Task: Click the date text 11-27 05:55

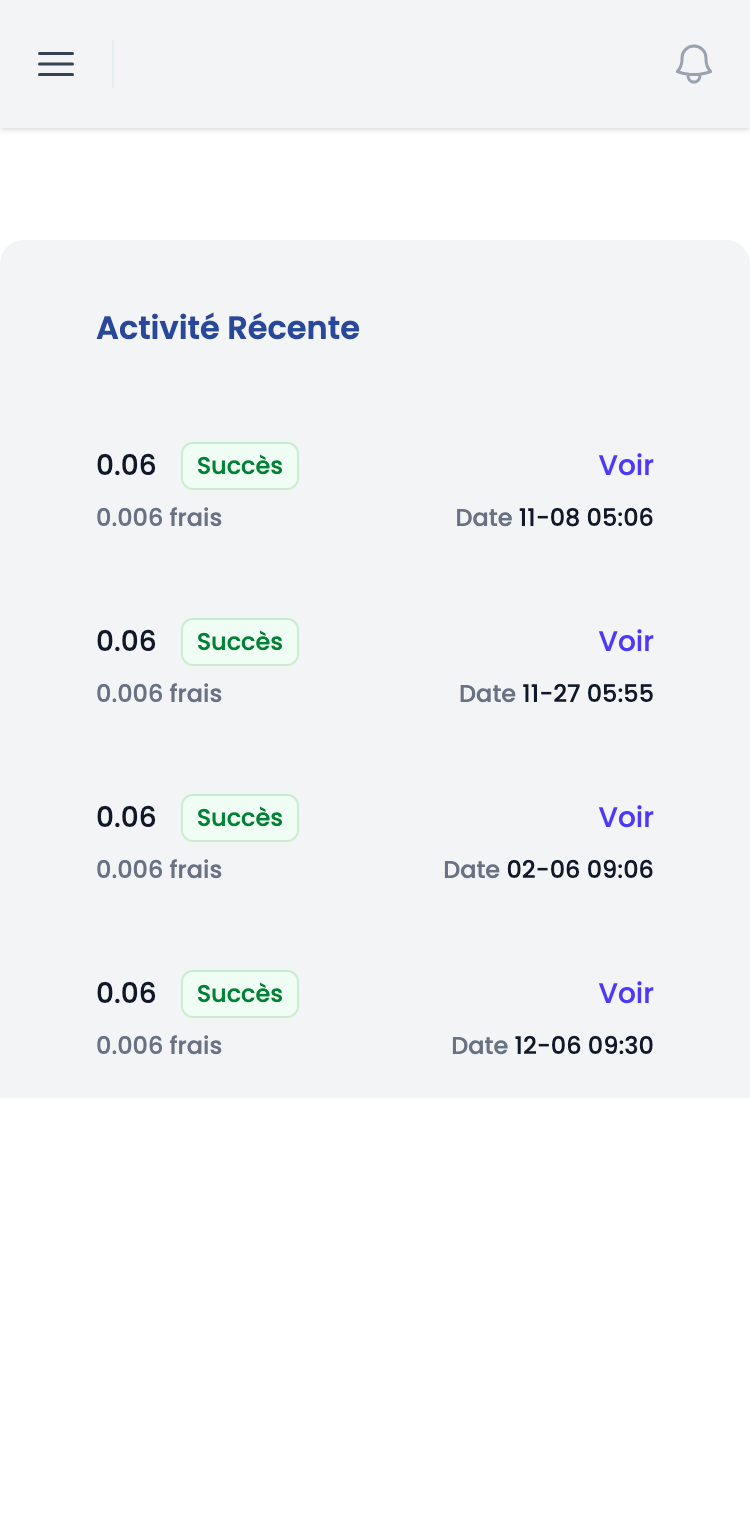Action: (x=587, y=694)
